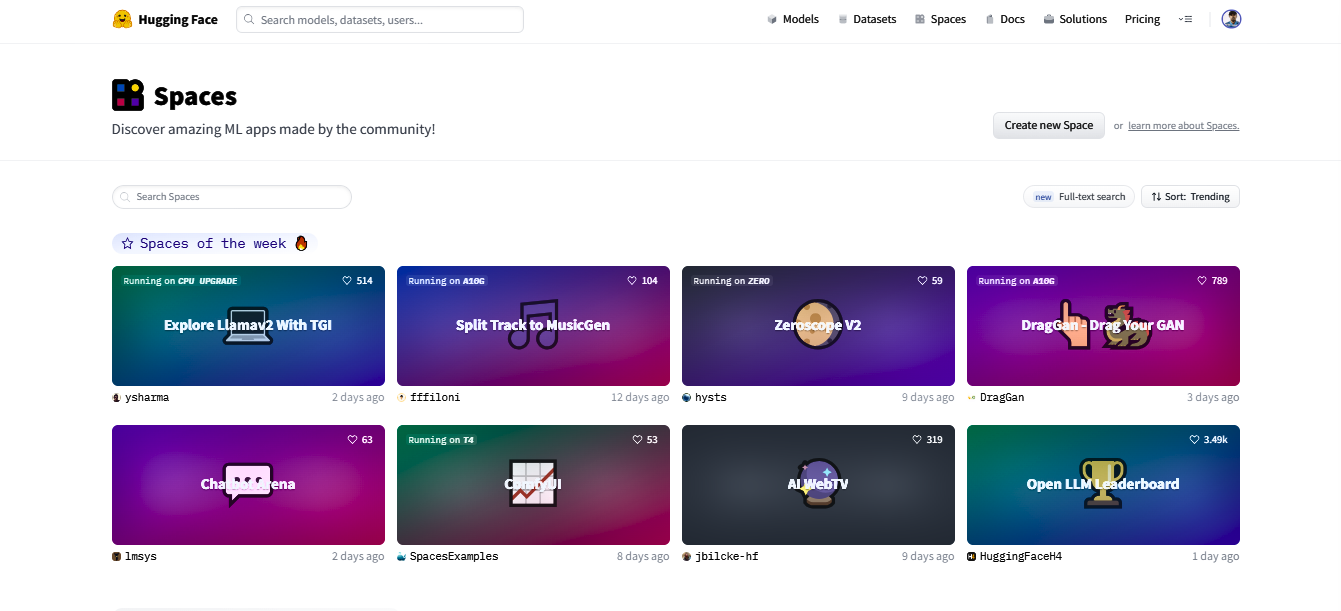Follow the learn more about Spaces link
Image resolution: width=1341 pixels, height=611 pixels.
tap(1183, 126)
